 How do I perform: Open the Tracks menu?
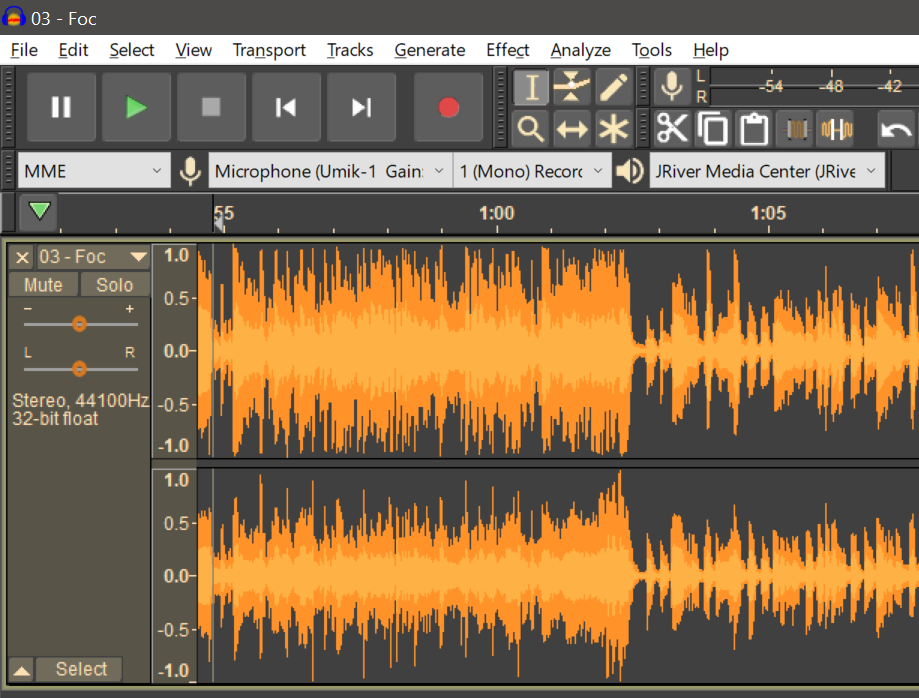coord(350,50)
